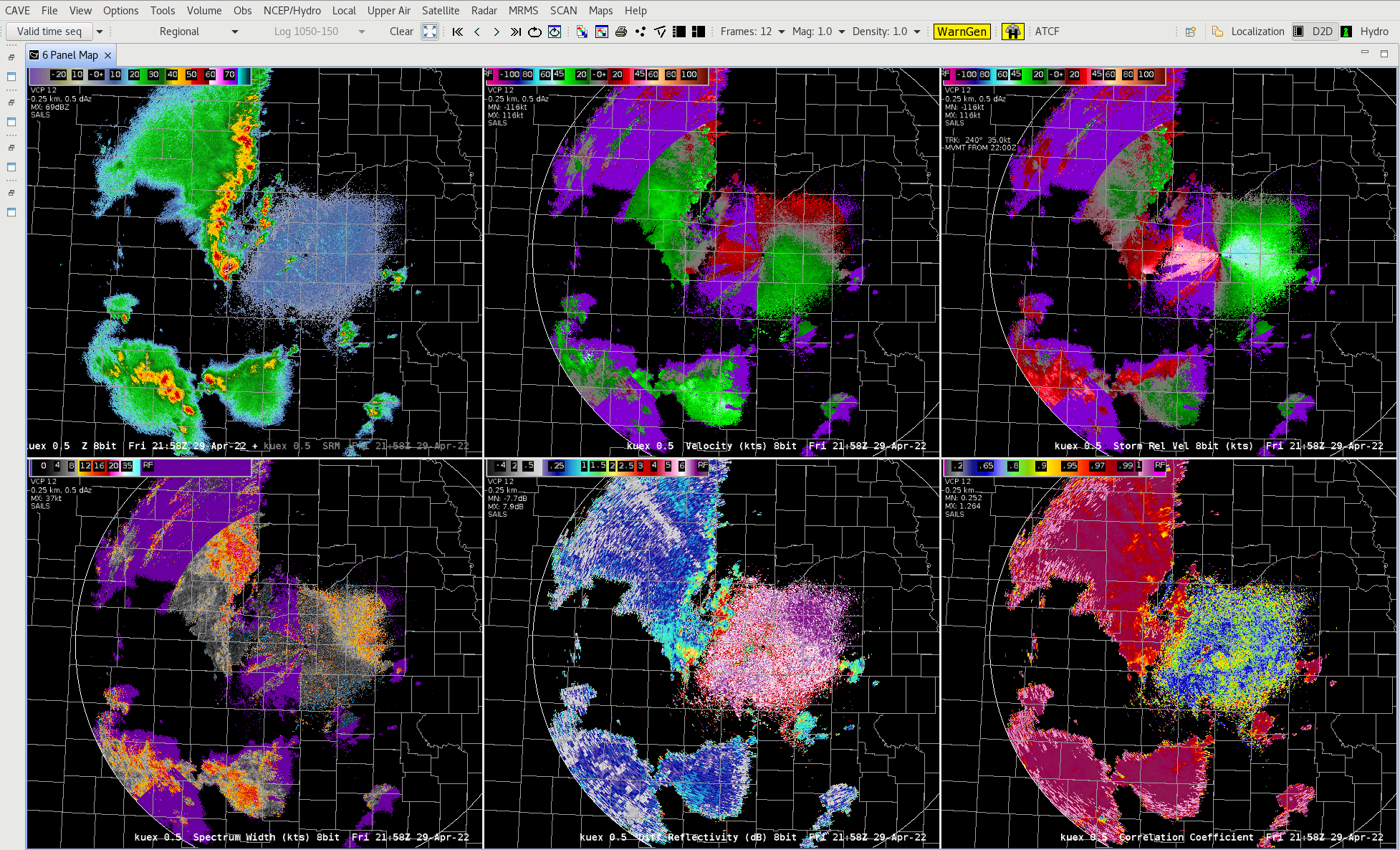
Task: Open the Radar menu
Action: tap(484, 11)
